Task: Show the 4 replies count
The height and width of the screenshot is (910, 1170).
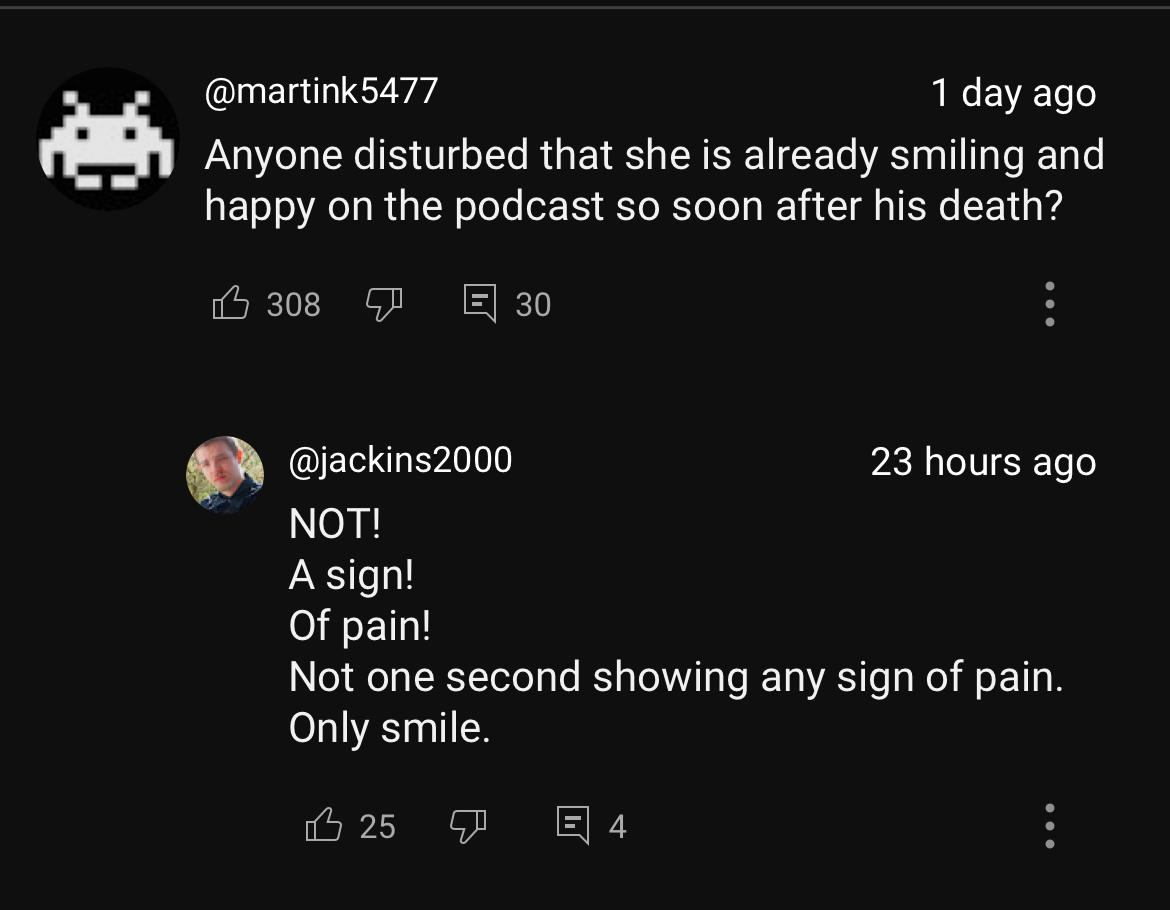Action: pos(617,826)
